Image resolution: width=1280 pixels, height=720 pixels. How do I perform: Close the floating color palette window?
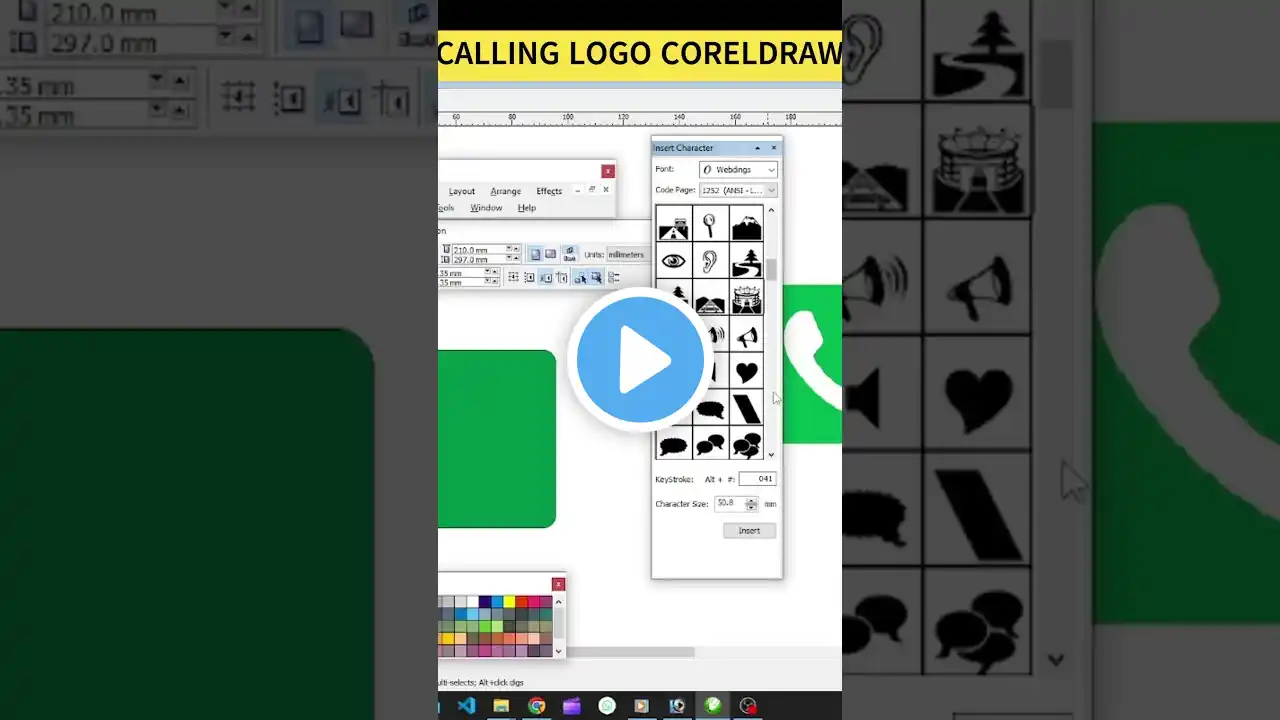point(558,584)
